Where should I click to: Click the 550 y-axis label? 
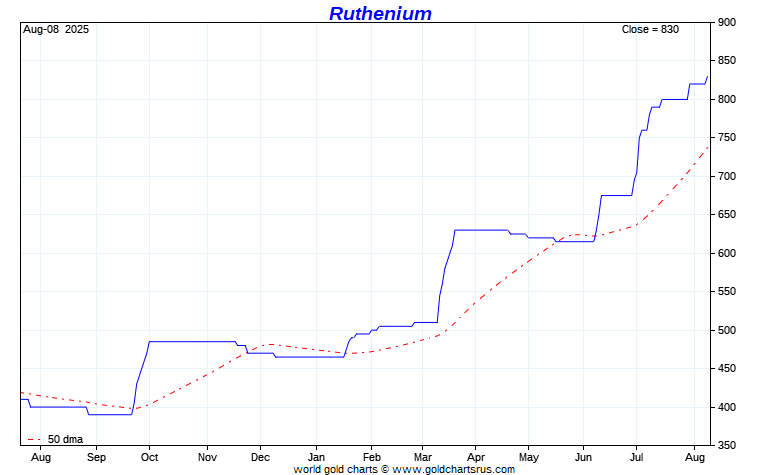(727, 291)
